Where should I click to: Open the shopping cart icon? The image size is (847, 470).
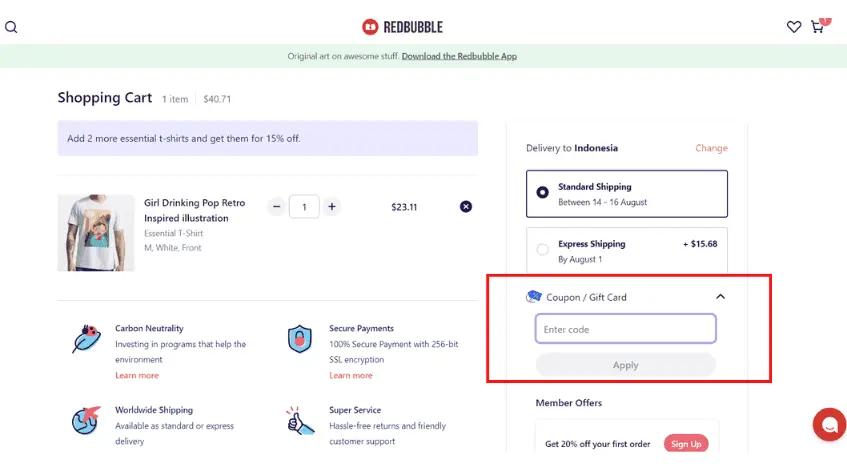click(818, 26)
